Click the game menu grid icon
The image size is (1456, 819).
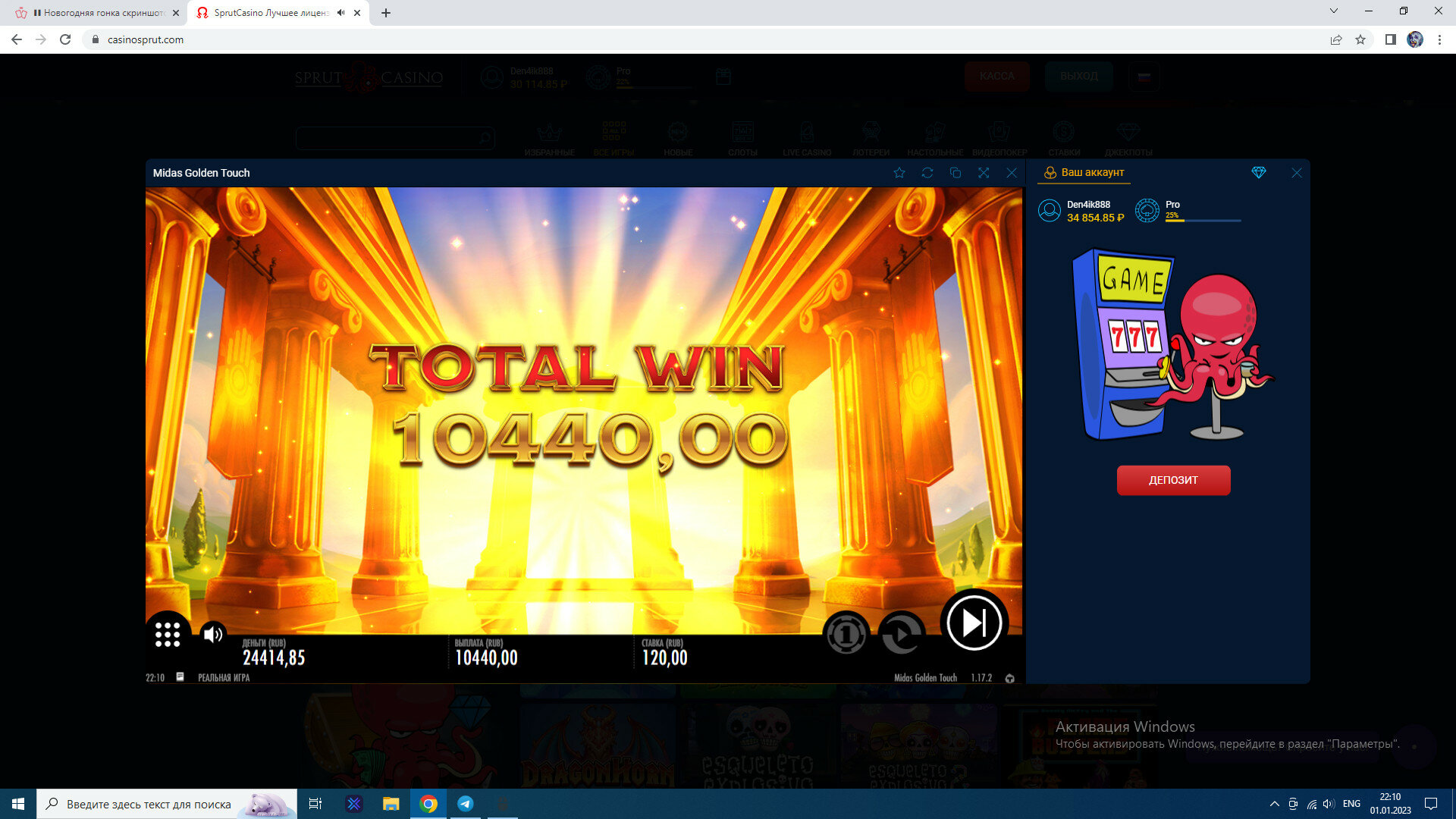click(168, 635)
